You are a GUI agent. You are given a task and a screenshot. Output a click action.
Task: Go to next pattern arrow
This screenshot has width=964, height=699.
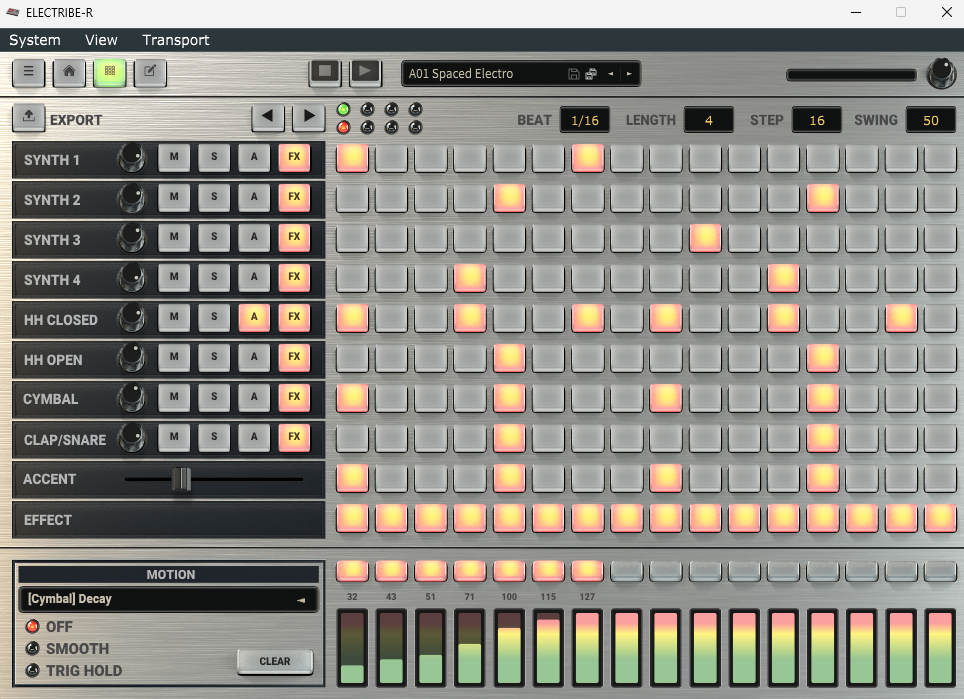(629, 74)
